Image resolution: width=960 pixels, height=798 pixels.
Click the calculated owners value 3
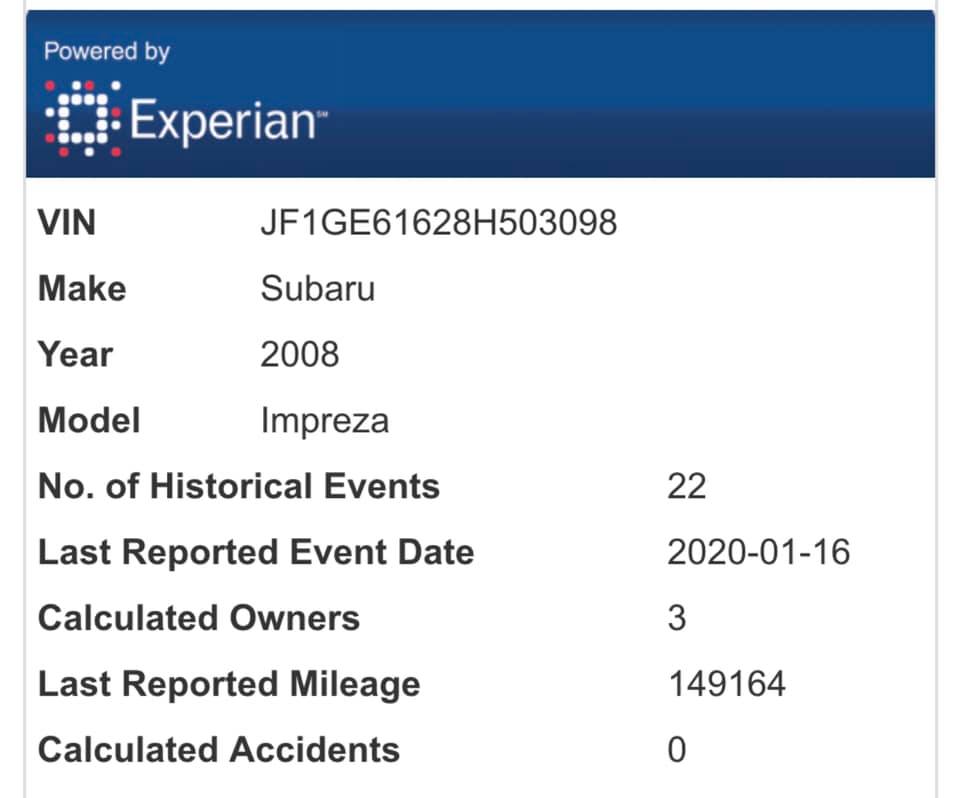point(677,618)
